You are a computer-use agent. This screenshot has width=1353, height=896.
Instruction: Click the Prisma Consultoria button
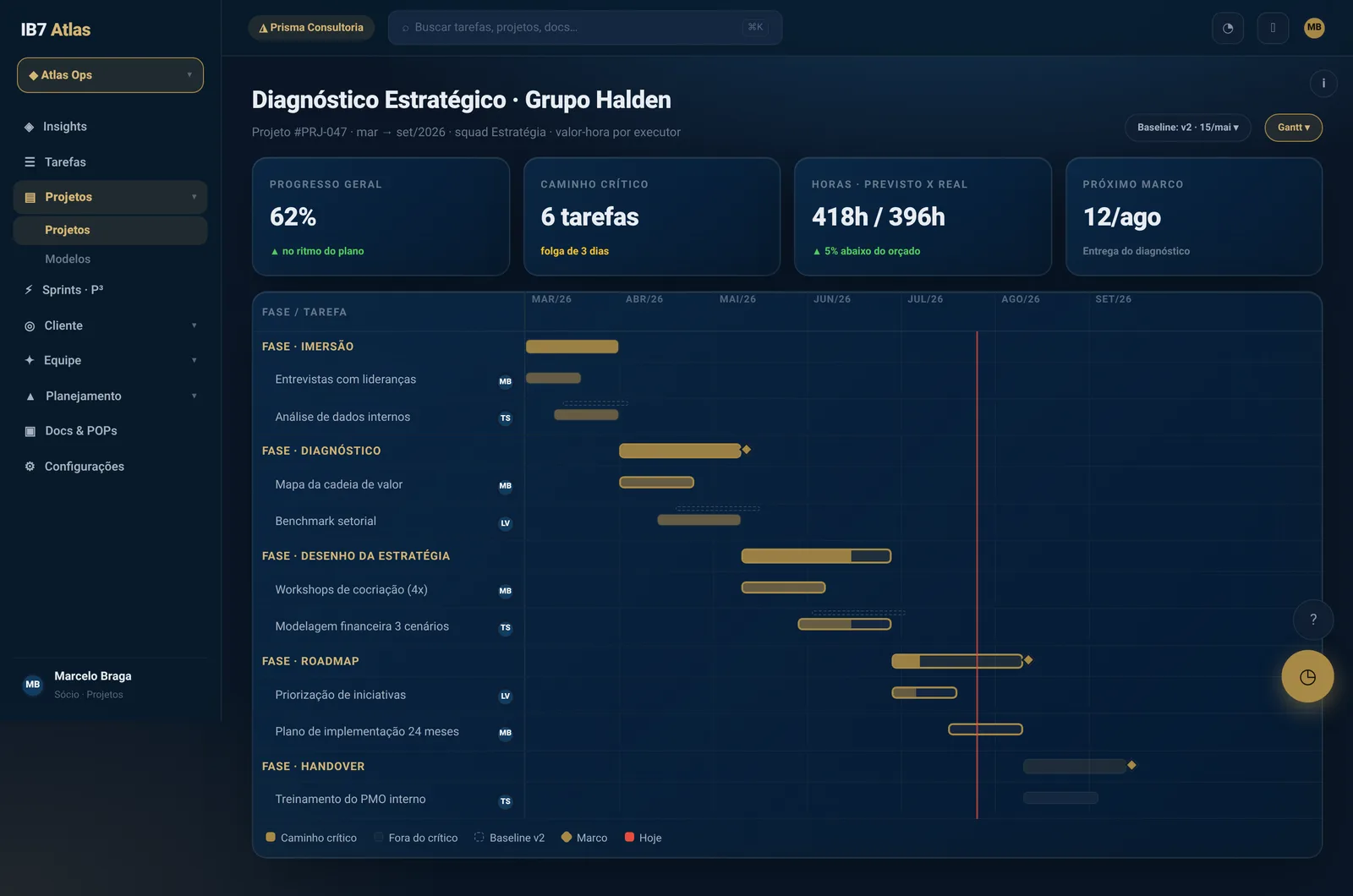(311, 28)
